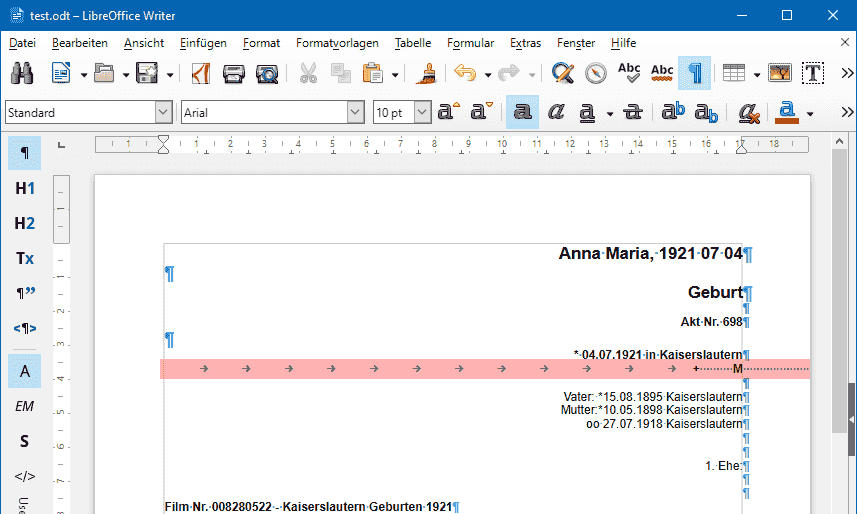
Task: Copy selection icon
Action: (341, 73)
